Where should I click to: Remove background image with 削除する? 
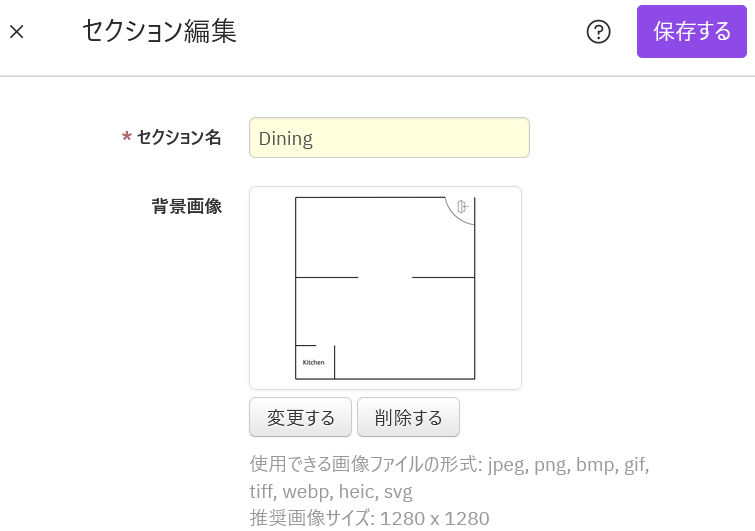click(408, 418)
